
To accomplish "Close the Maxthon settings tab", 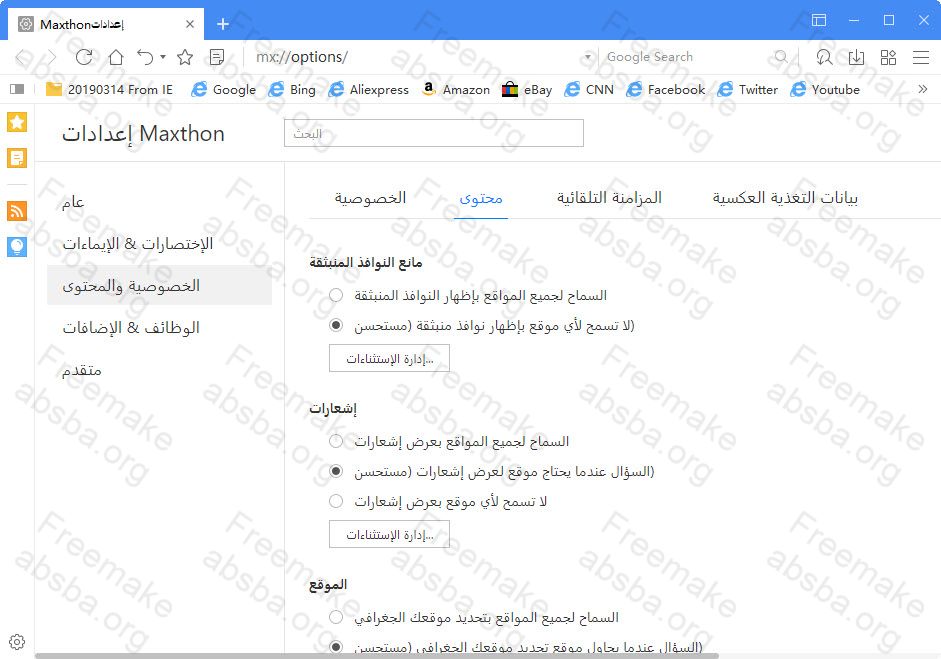I will click(190, 24).
